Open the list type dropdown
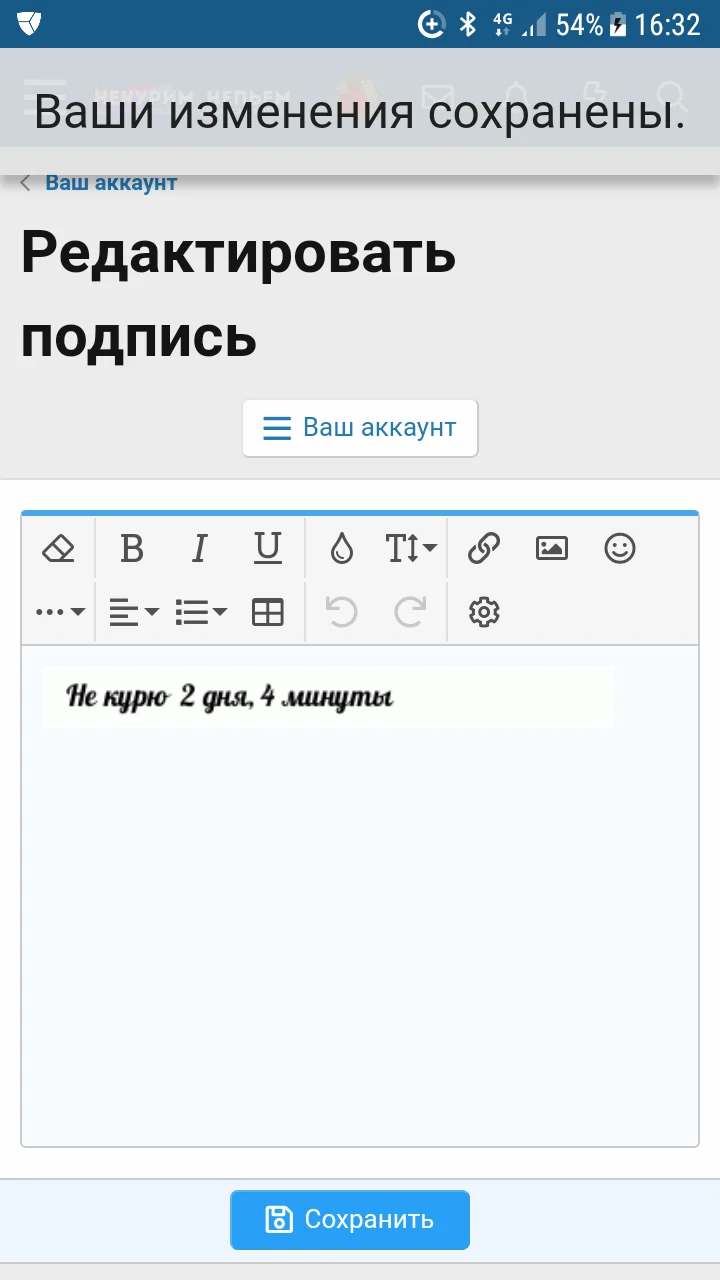 [x=201, y=612]
